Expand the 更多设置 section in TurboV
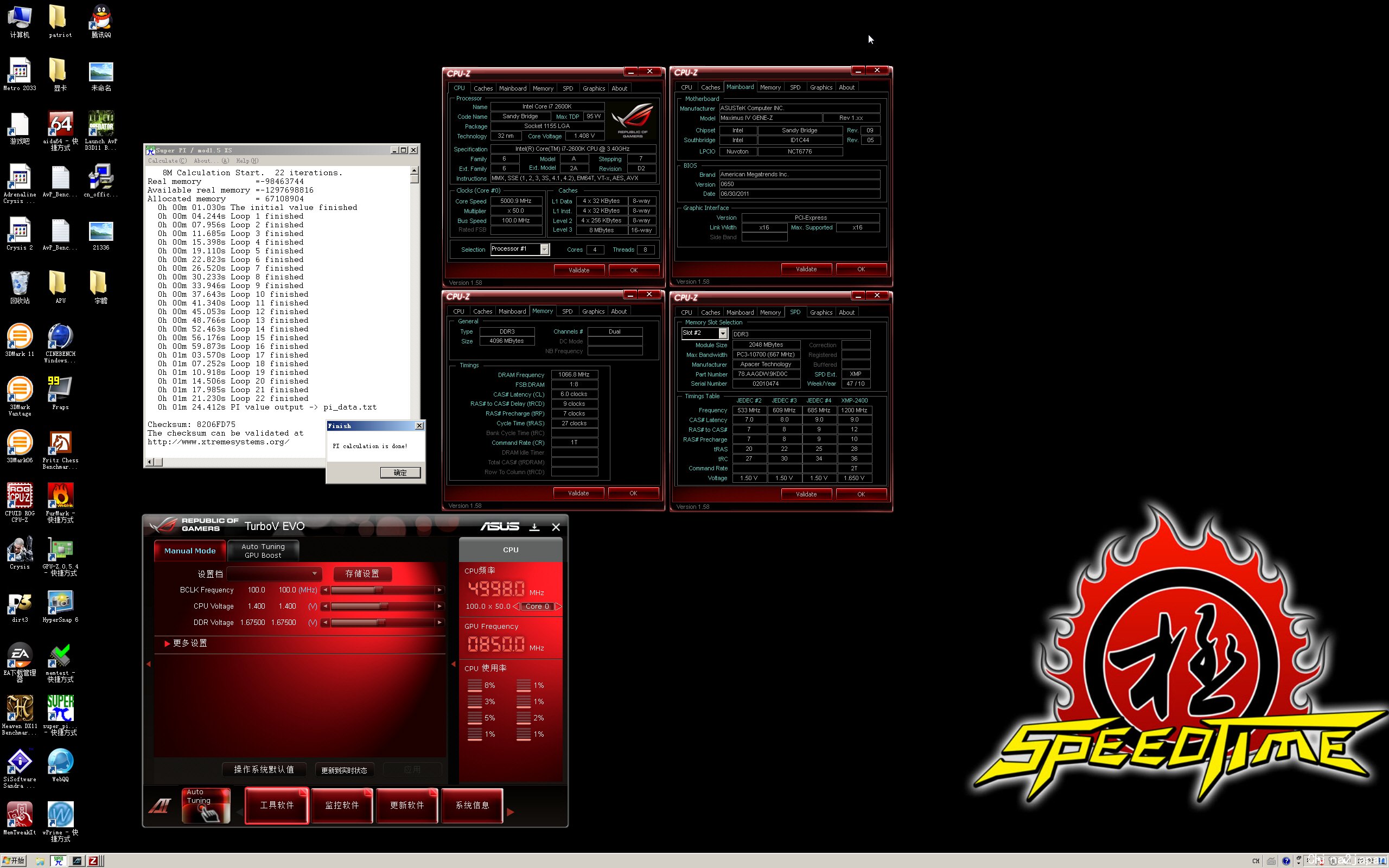The image size is (1389, 868). (186, 643)
